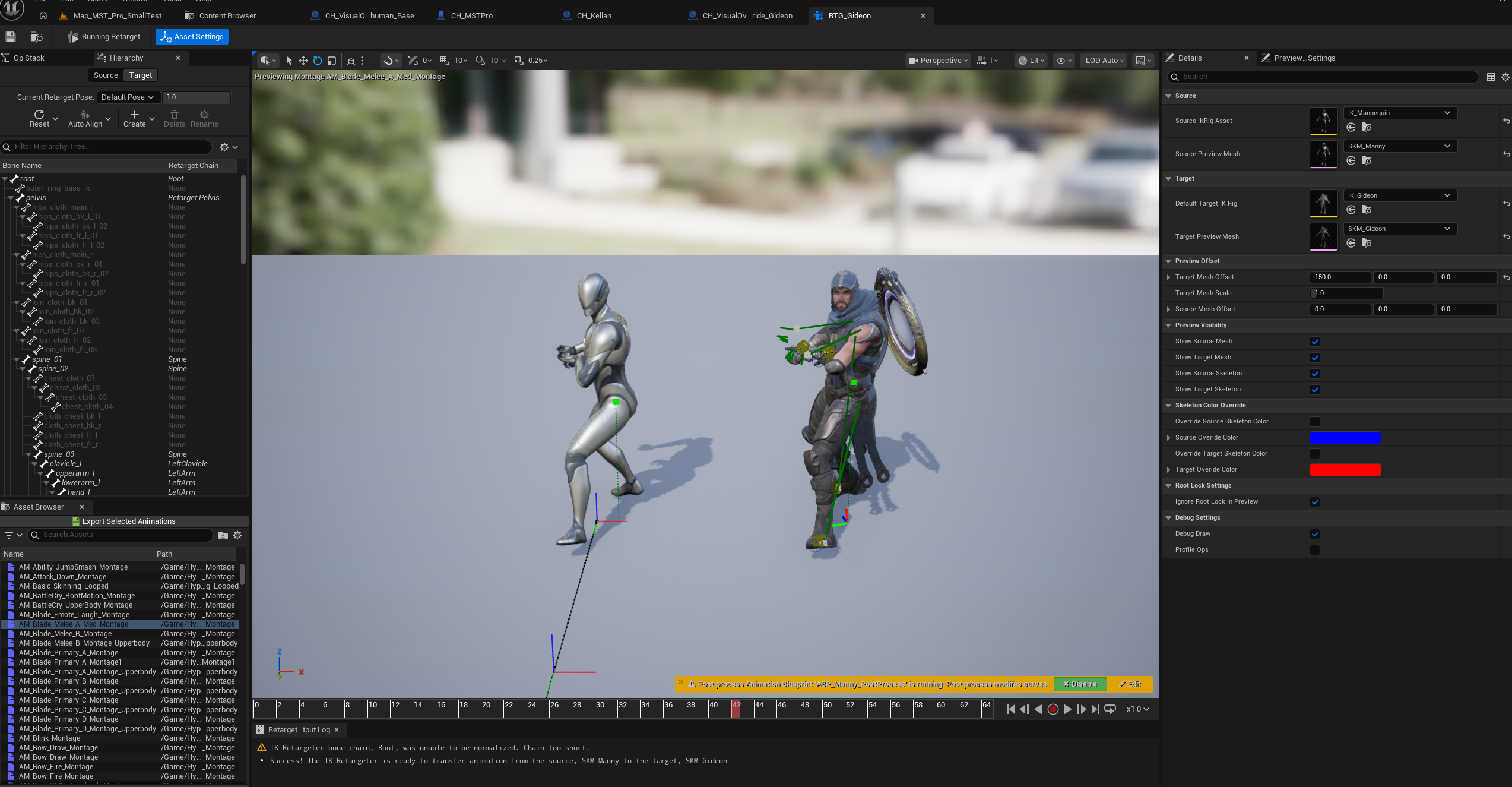Toggle Show Source Skeleton checkbox
This screenshot has width=1512, height=787.
(1315, 374)
